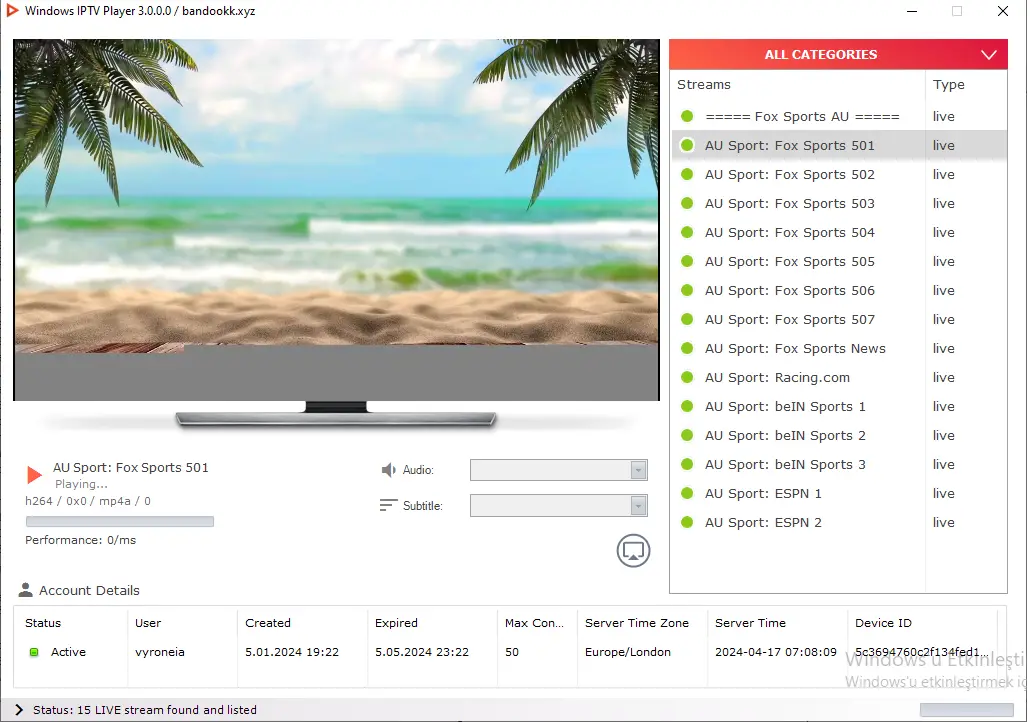Click the Account Details person icon
Screen dimensions: 1030x722
point(26,590)
